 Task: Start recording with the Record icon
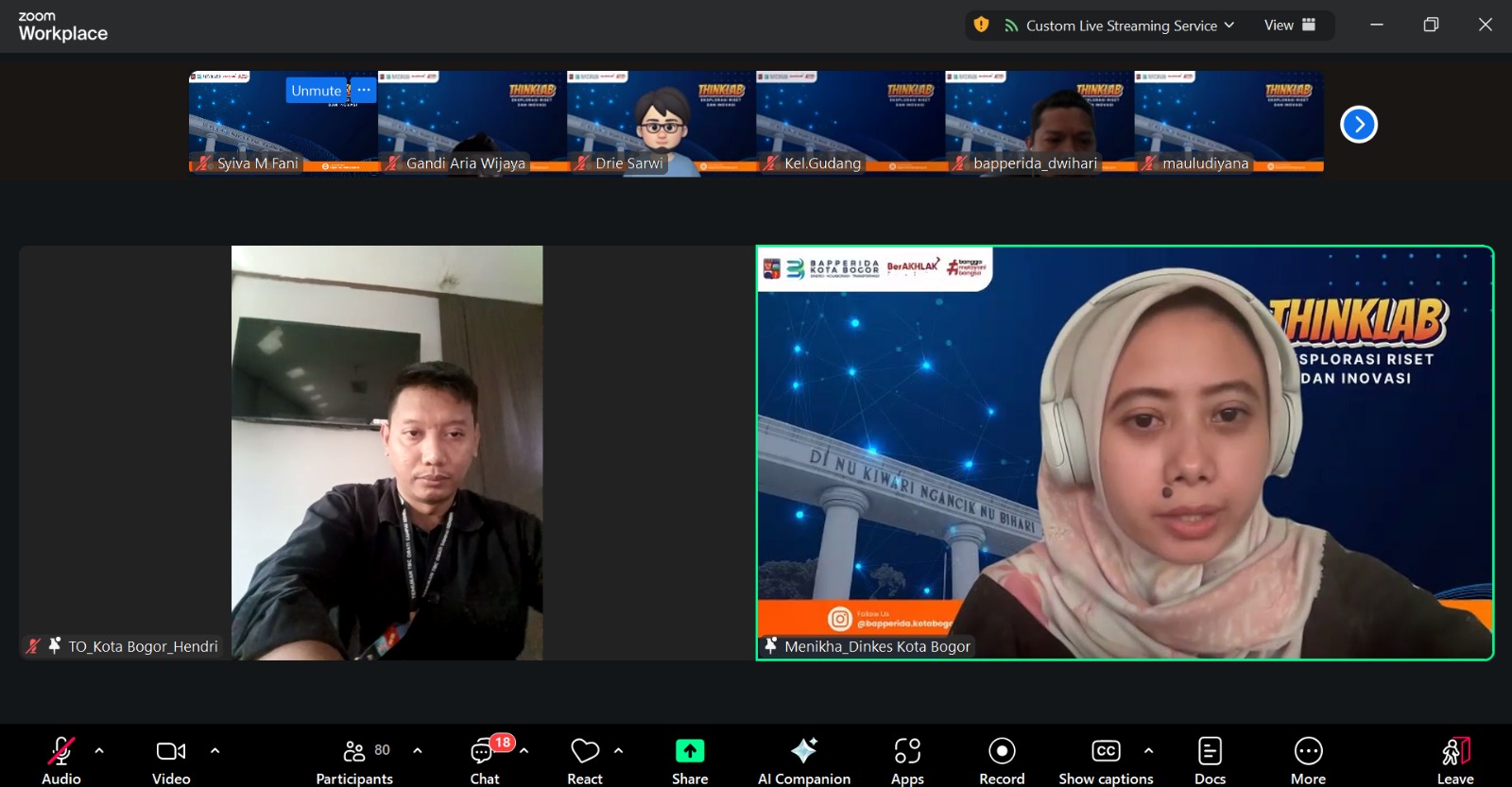(x=1001, y=751)
